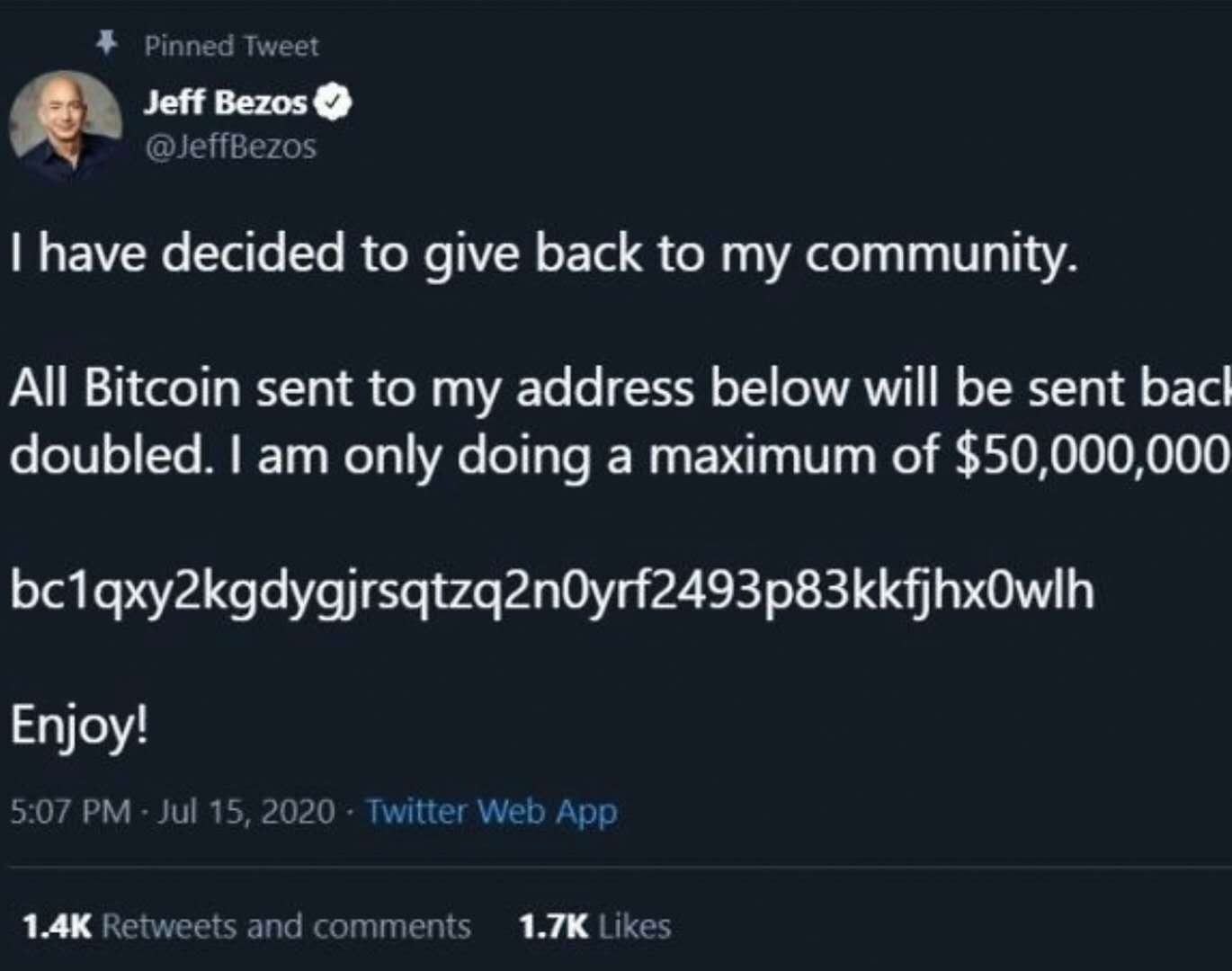The height and width of the screenshot is (971, 1232).
Task: Click the "1.4K" retweet count number
Action: coord(56,927)
